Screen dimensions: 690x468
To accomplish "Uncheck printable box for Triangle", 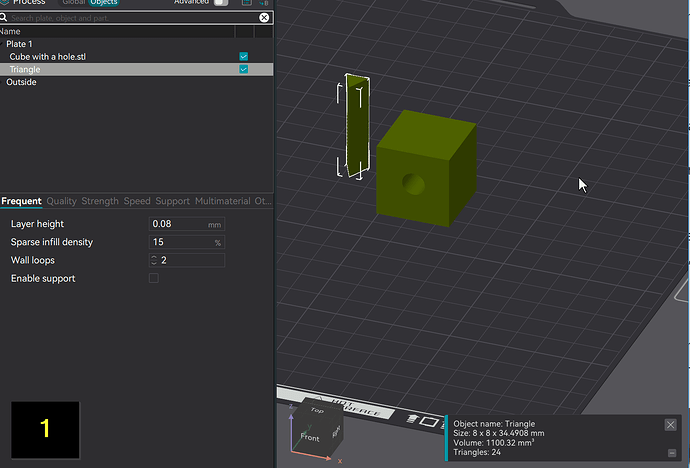I will pyautogui.click(x=243, y=69).
